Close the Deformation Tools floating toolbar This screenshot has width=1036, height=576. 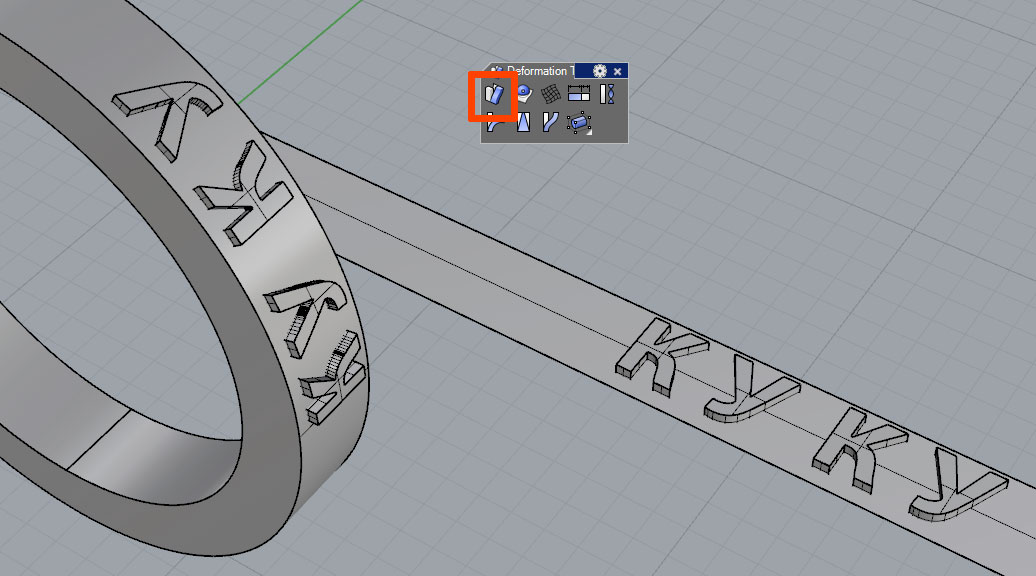click(x=618, y=71)
